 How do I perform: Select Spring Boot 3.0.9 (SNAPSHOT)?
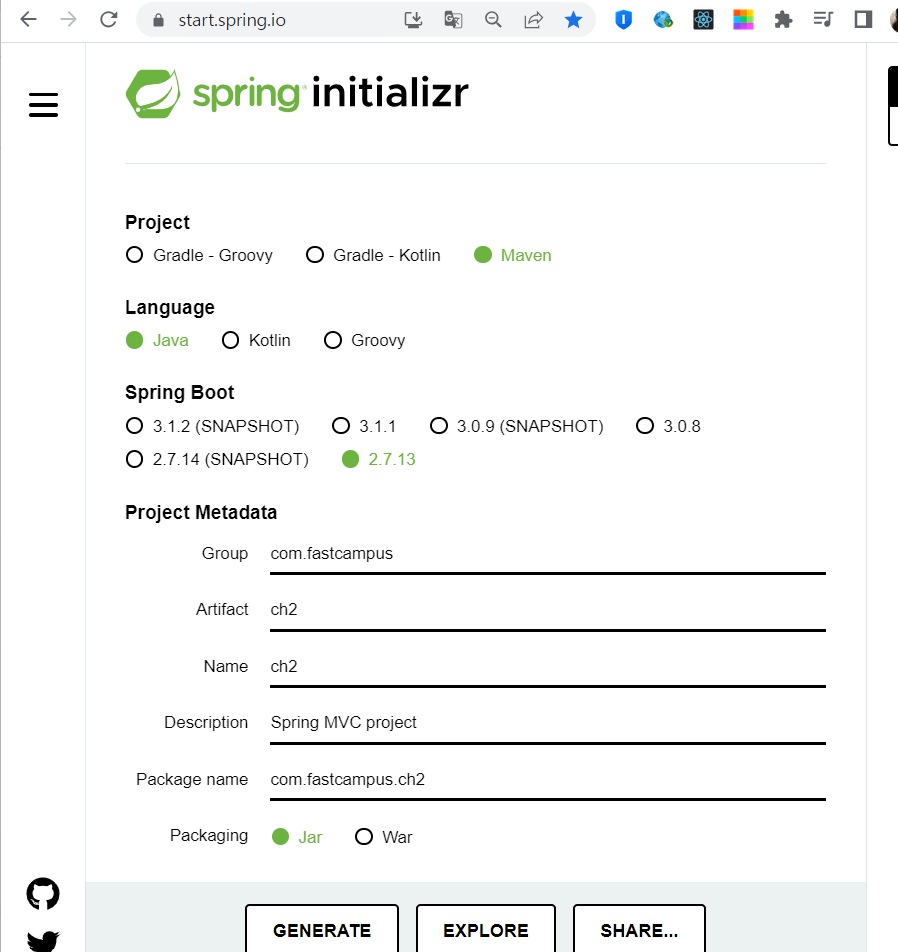[516, 426]
